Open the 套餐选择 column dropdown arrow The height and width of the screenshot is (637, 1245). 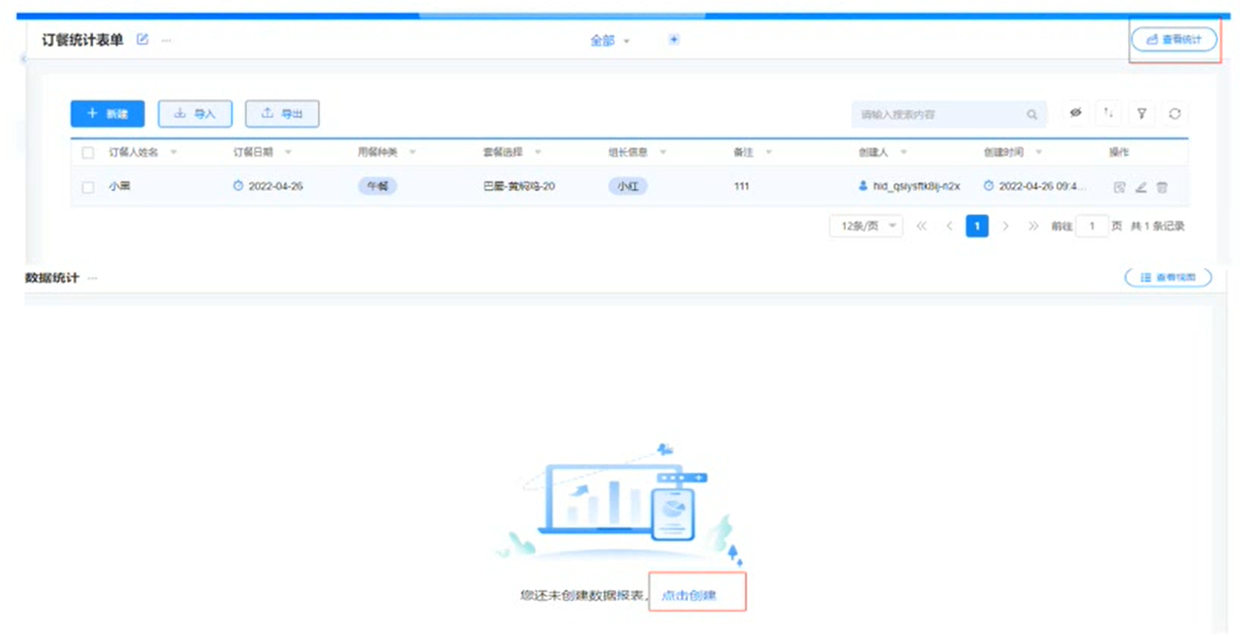(x=538, y=152)
